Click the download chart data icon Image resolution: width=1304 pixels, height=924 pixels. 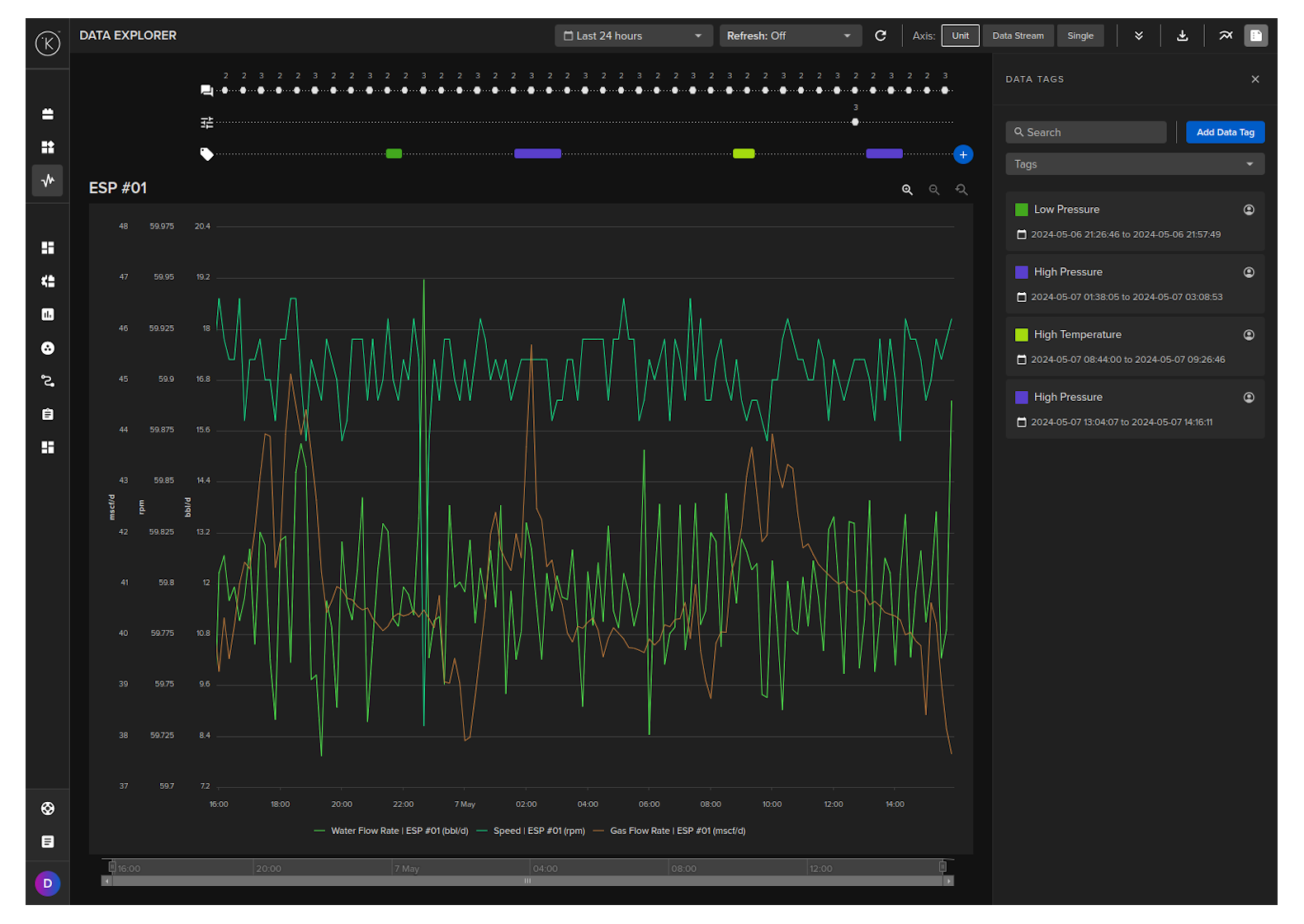(x=1182, y=35)
